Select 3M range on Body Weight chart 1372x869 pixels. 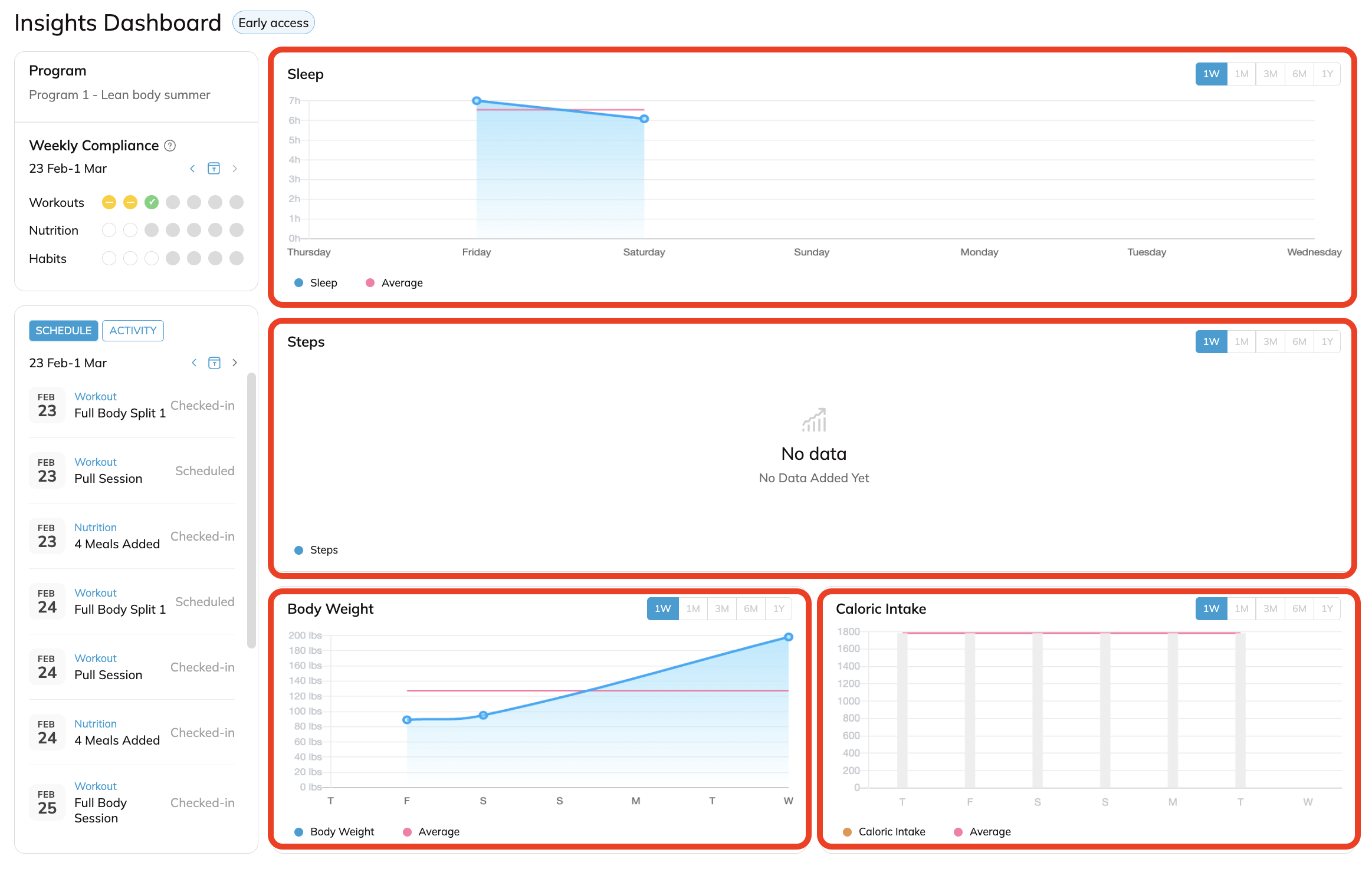click(721, 608)
